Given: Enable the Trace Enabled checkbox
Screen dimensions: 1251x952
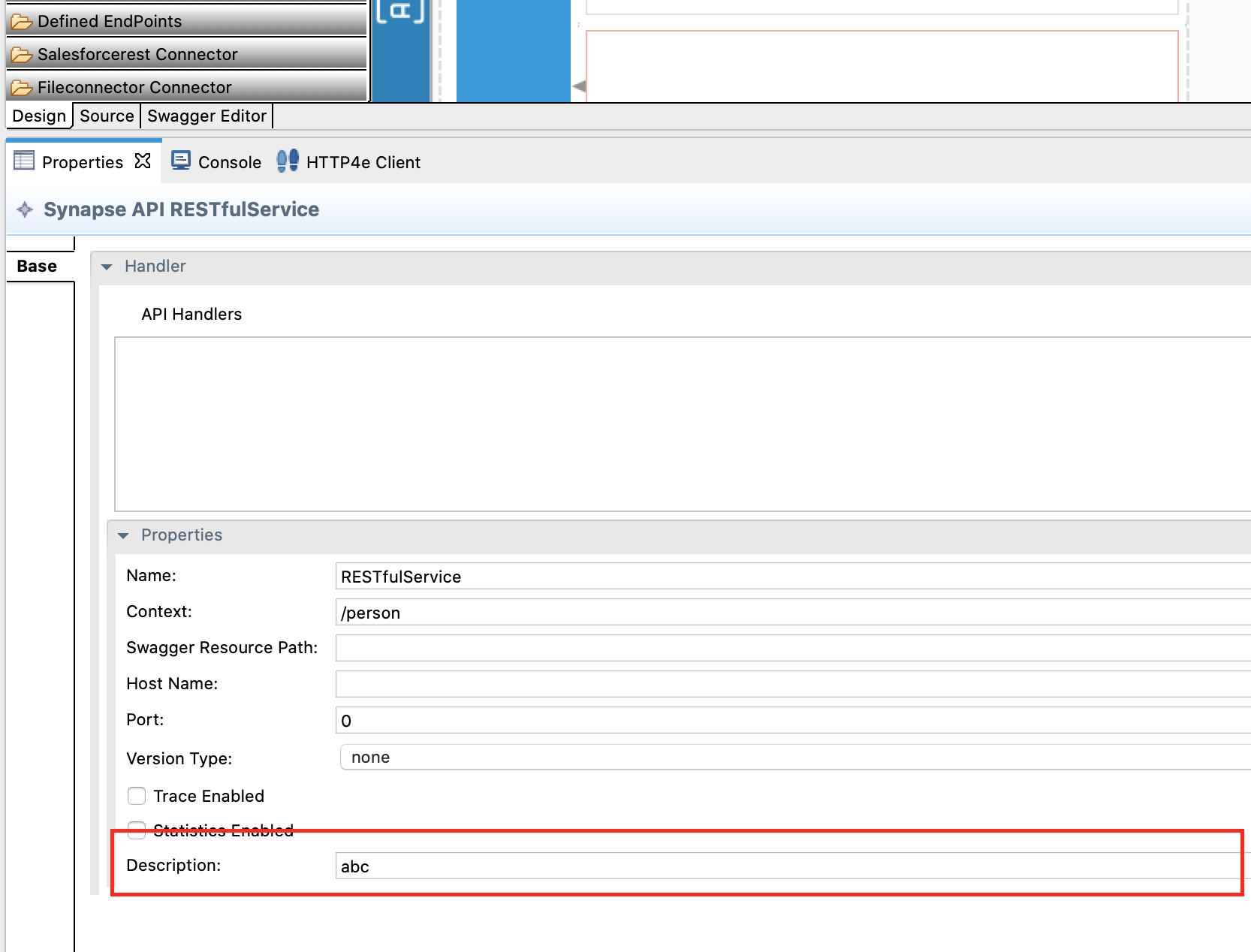Looking at the screenshot, I should point(136,796).
